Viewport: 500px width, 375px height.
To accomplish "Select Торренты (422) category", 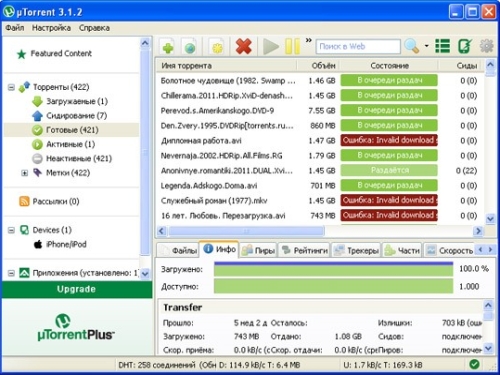I will pyautogui.click(x=61, y=87).
